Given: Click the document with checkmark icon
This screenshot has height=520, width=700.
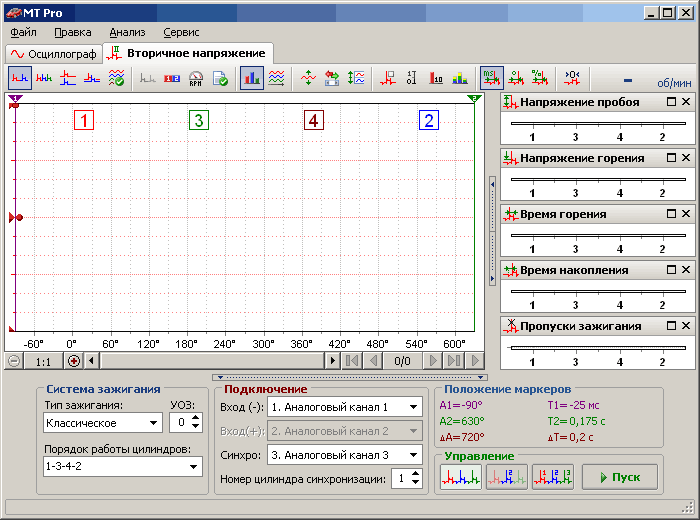Looking at the screenshot, I should 219,77.
